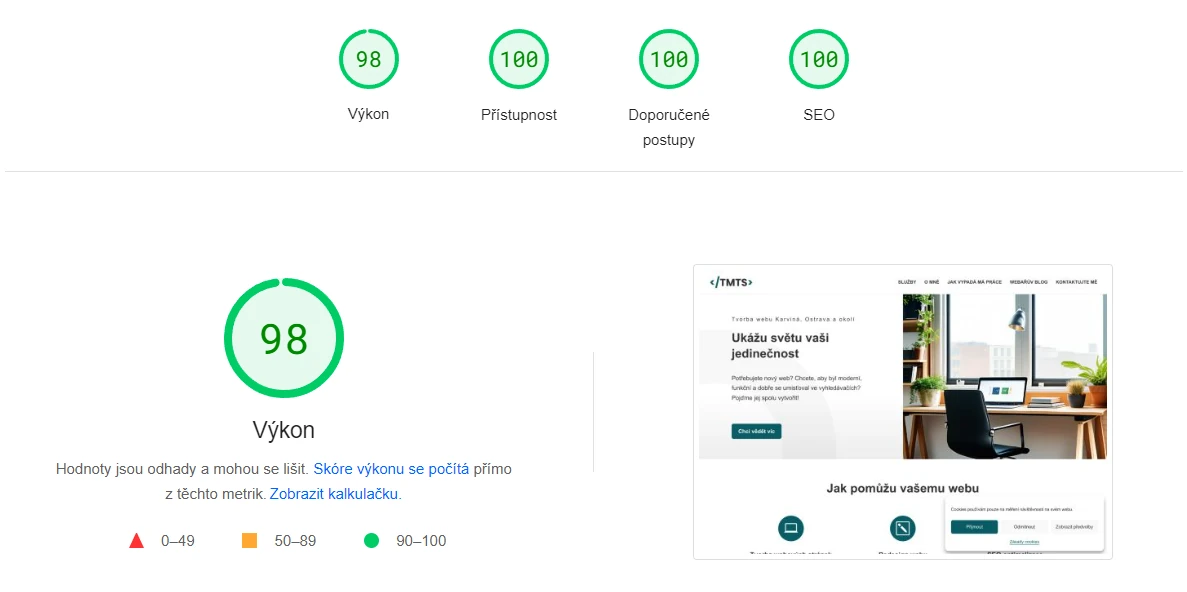Click the large 98 performance gauge
1187x592 pixels.
click(x=284, y=338)
